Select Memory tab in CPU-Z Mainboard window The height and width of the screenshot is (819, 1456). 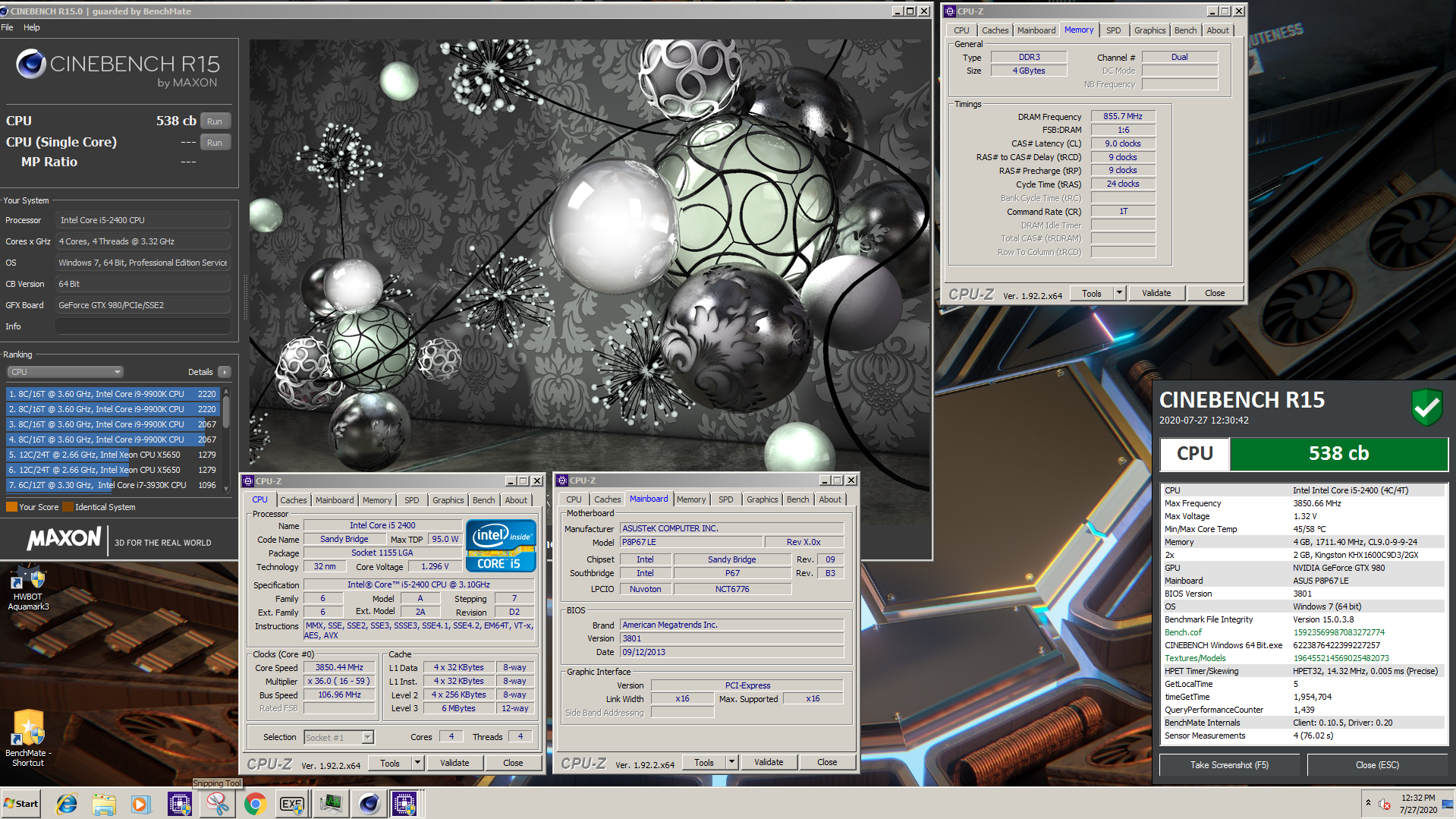pos(691,499)
